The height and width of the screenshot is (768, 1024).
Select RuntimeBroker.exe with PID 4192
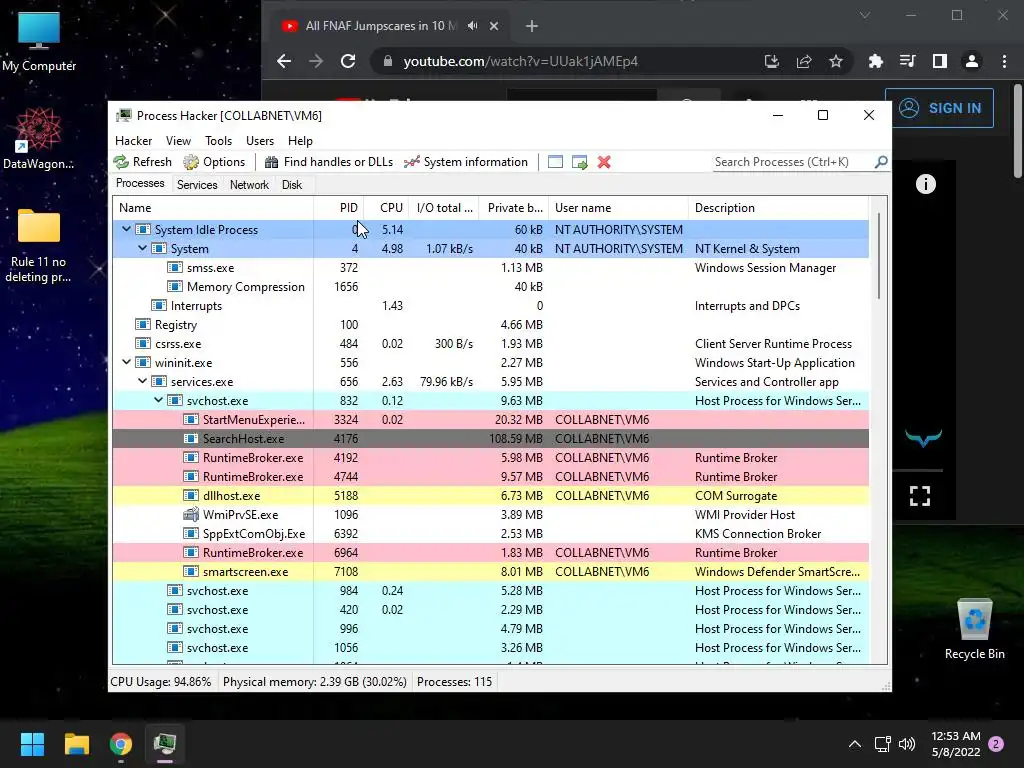tap(490, 457)
